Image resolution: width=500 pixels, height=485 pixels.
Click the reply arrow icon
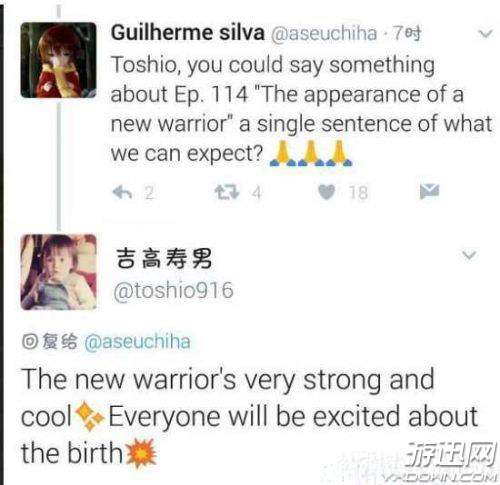pyautogui.click(x=122, y=192)
